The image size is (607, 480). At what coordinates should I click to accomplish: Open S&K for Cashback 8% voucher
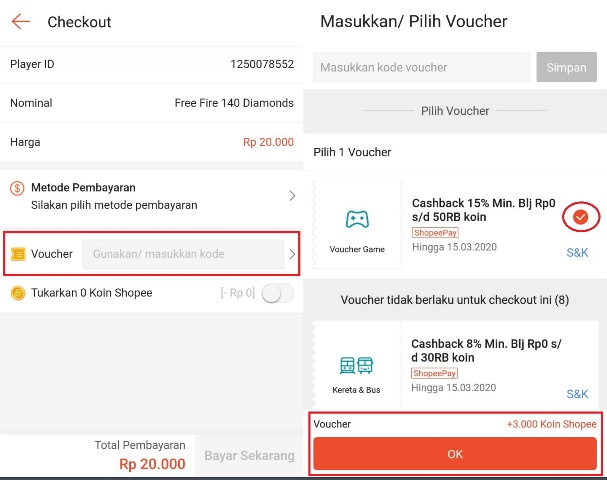[577, 394]
